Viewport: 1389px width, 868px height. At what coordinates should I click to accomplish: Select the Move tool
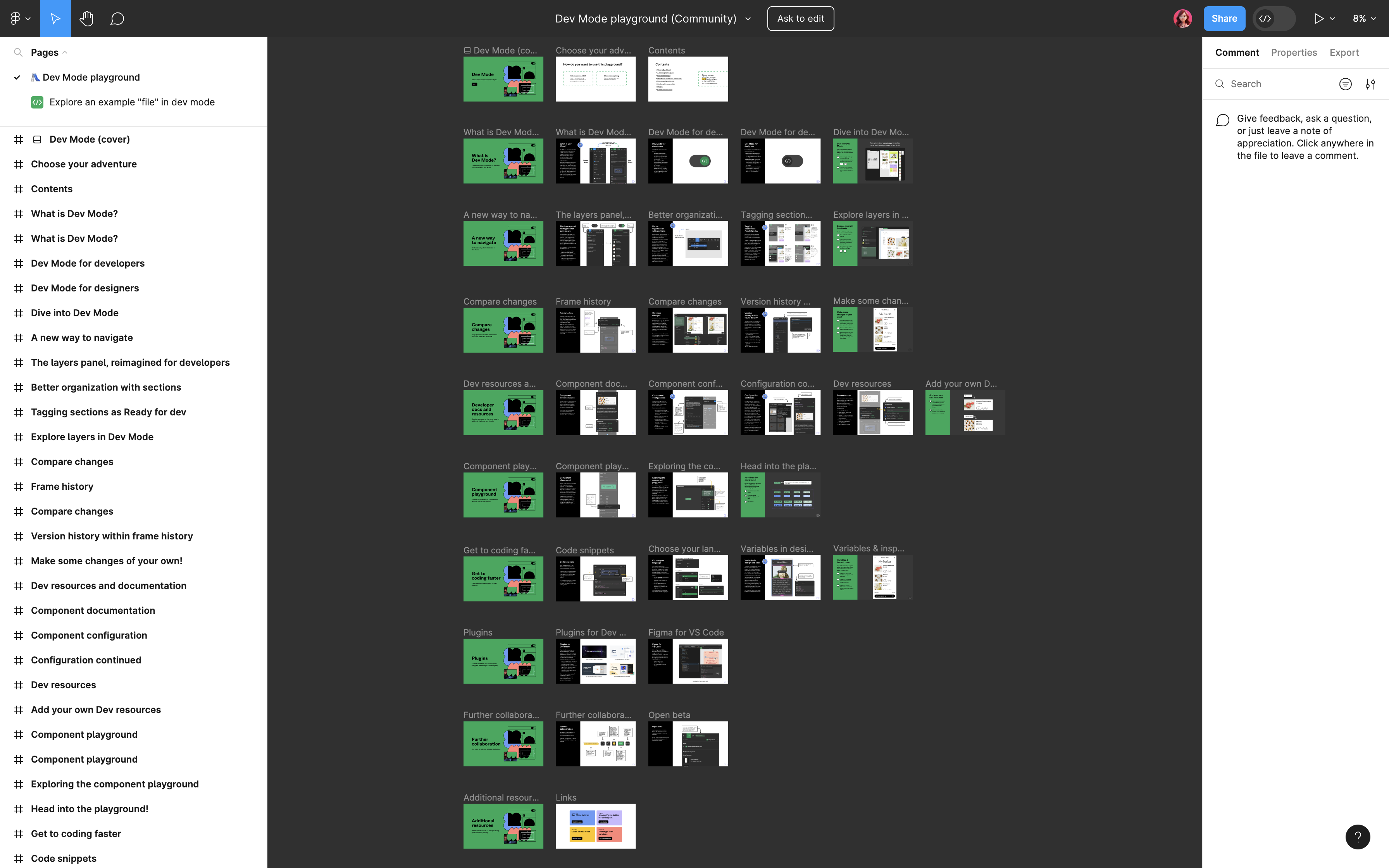point(56,18)
